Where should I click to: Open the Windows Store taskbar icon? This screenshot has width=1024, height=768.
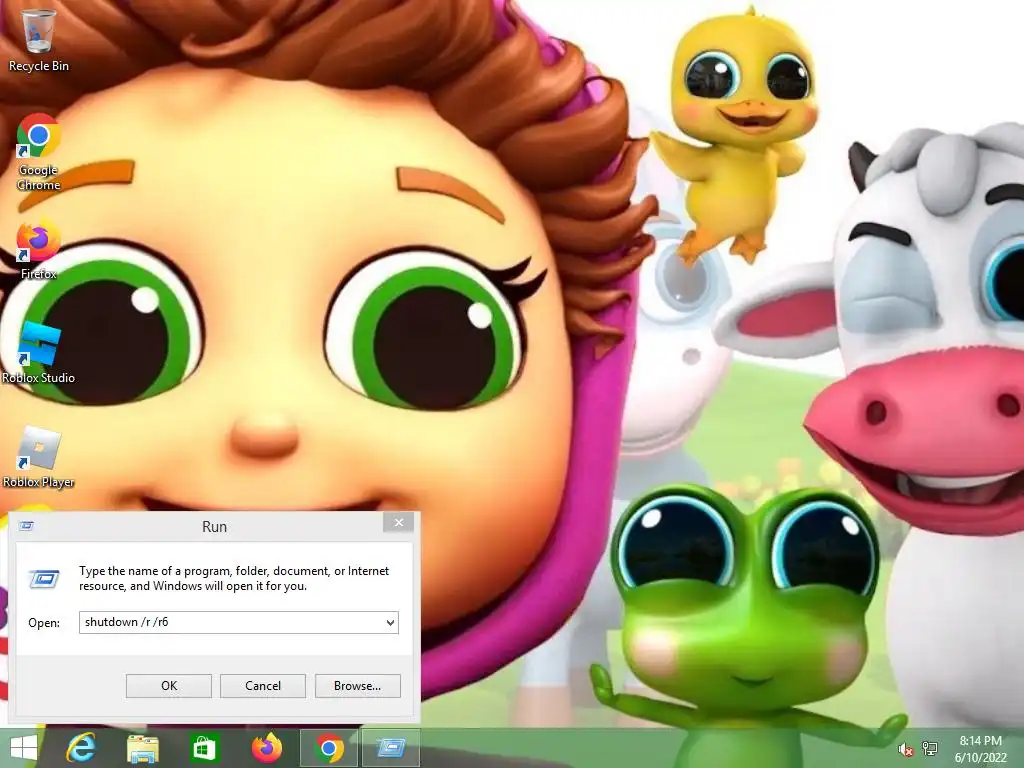[x=204, y=748]
